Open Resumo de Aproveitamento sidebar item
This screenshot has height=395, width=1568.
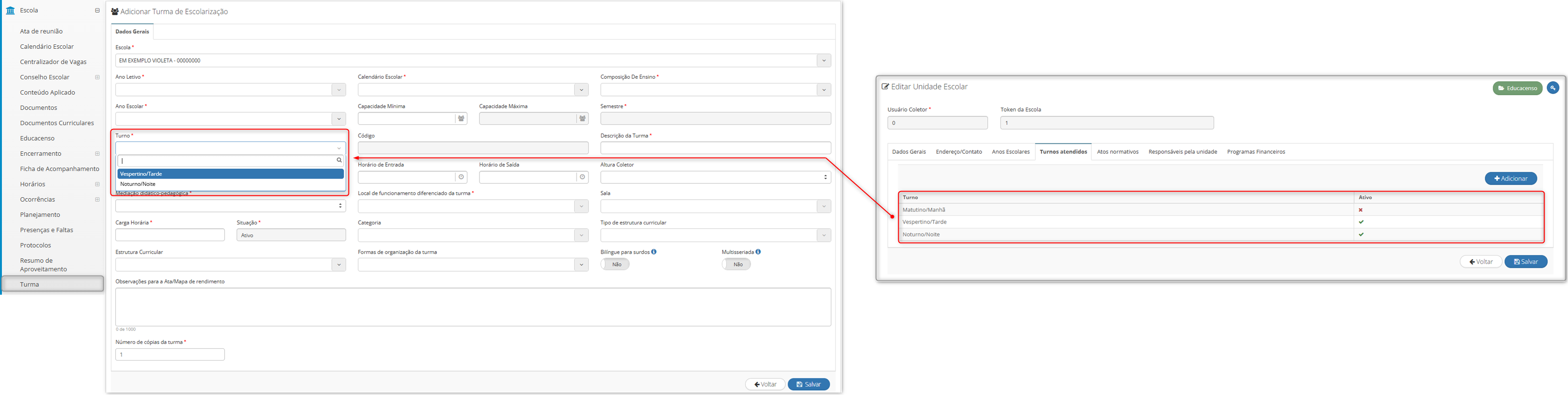tap(43, 265)
